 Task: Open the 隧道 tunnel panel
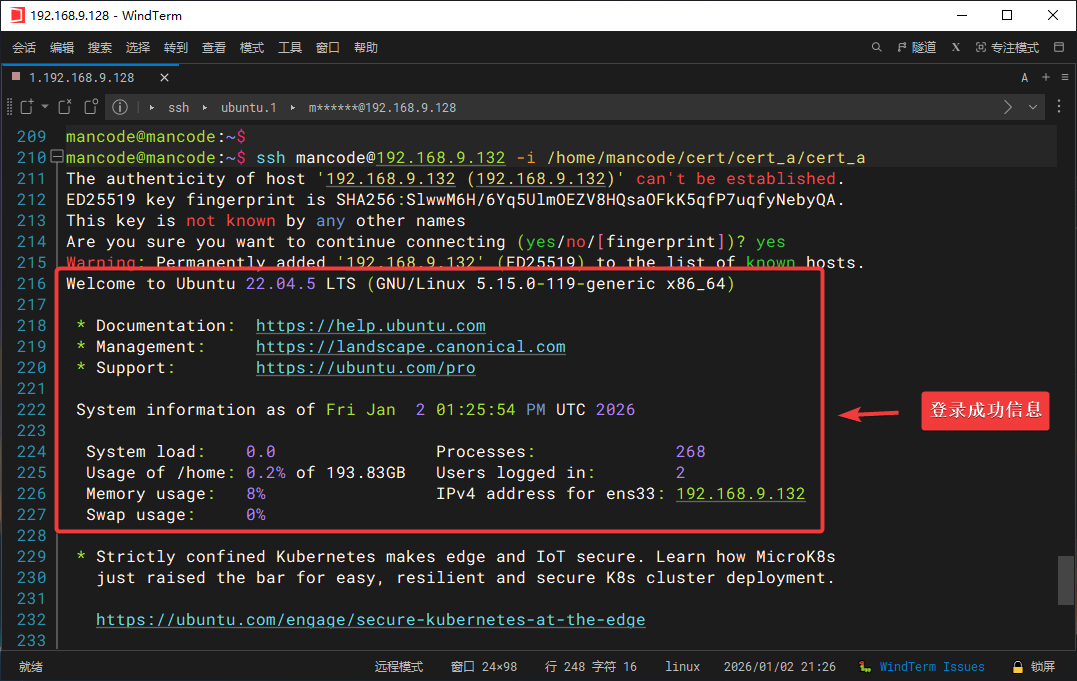click(x=916, y=47)
